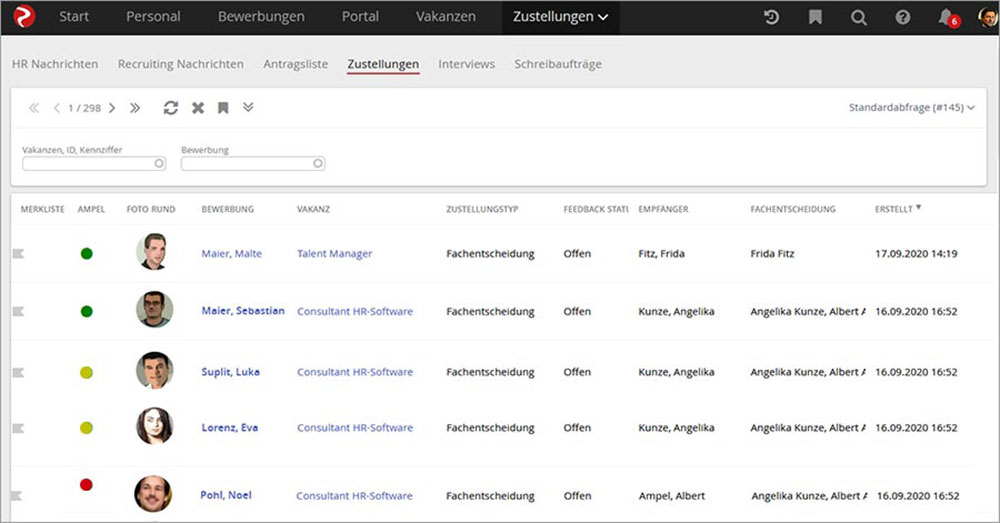This screenshot has height=523, width=1000.
Task: Click the red traffic light for Pohl, Noel
Action: tap(86, 485)
